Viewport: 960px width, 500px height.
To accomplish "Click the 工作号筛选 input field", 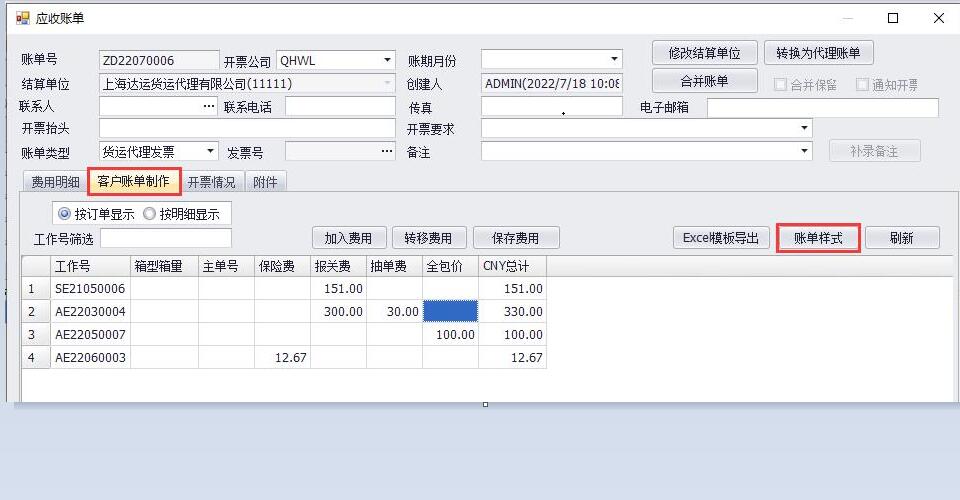I will (165, 238).
